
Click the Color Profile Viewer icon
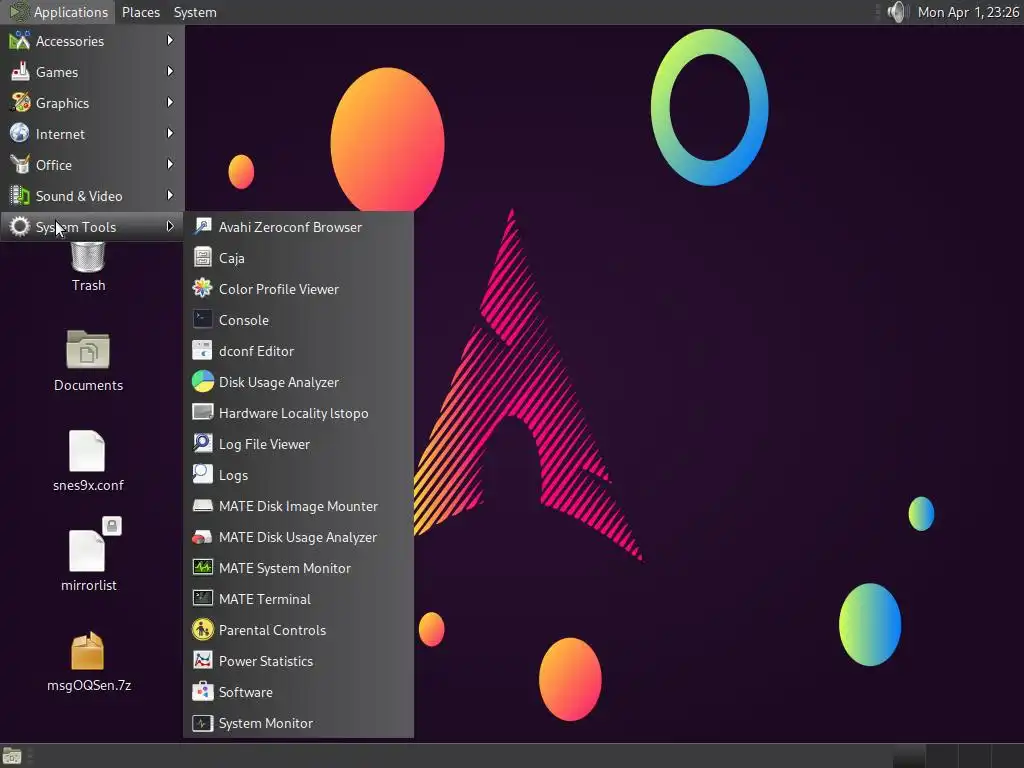click(x=202, y=289)
